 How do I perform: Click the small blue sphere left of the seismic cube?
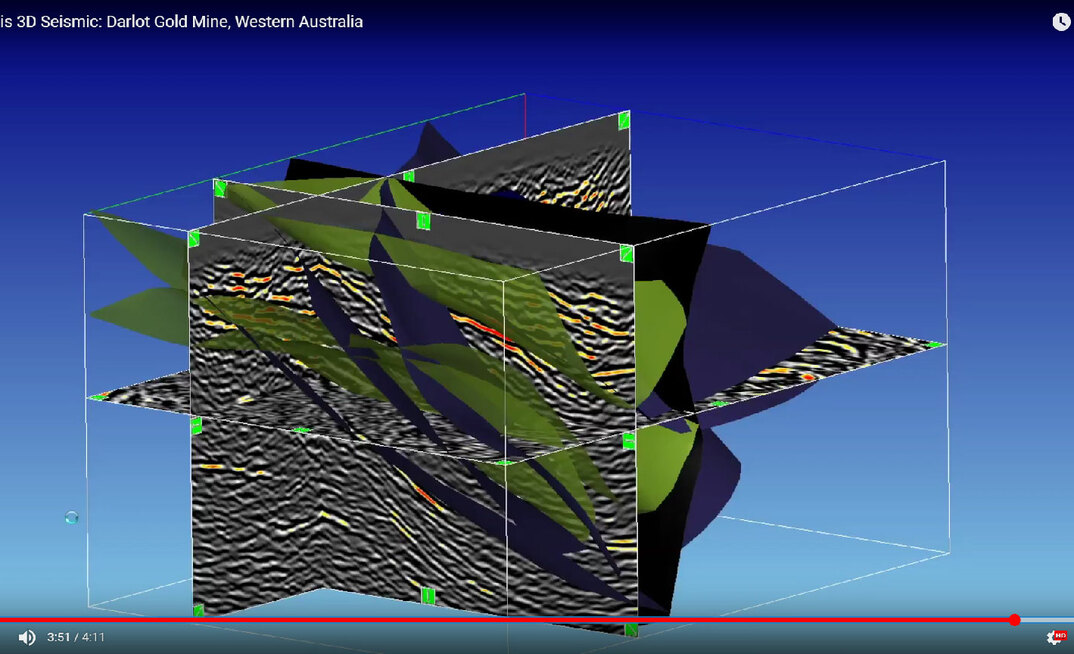(71, 518)
